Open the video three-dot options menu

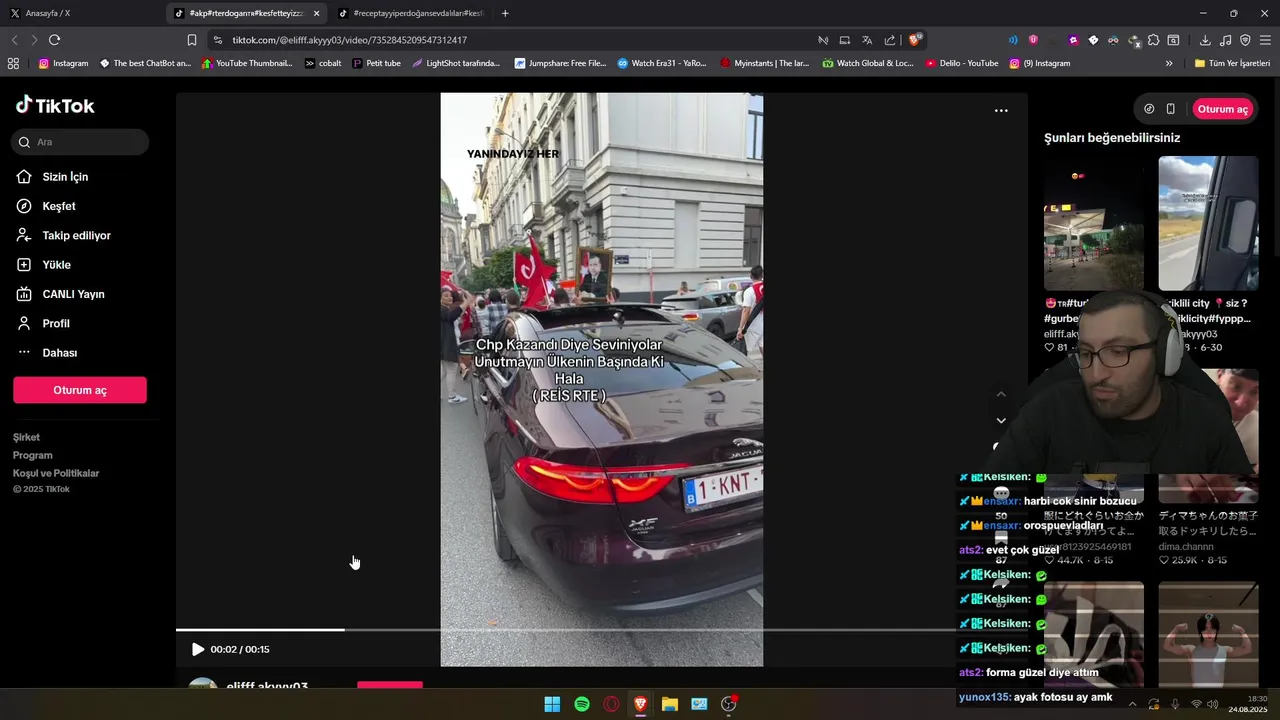(x=1001, y=111)
